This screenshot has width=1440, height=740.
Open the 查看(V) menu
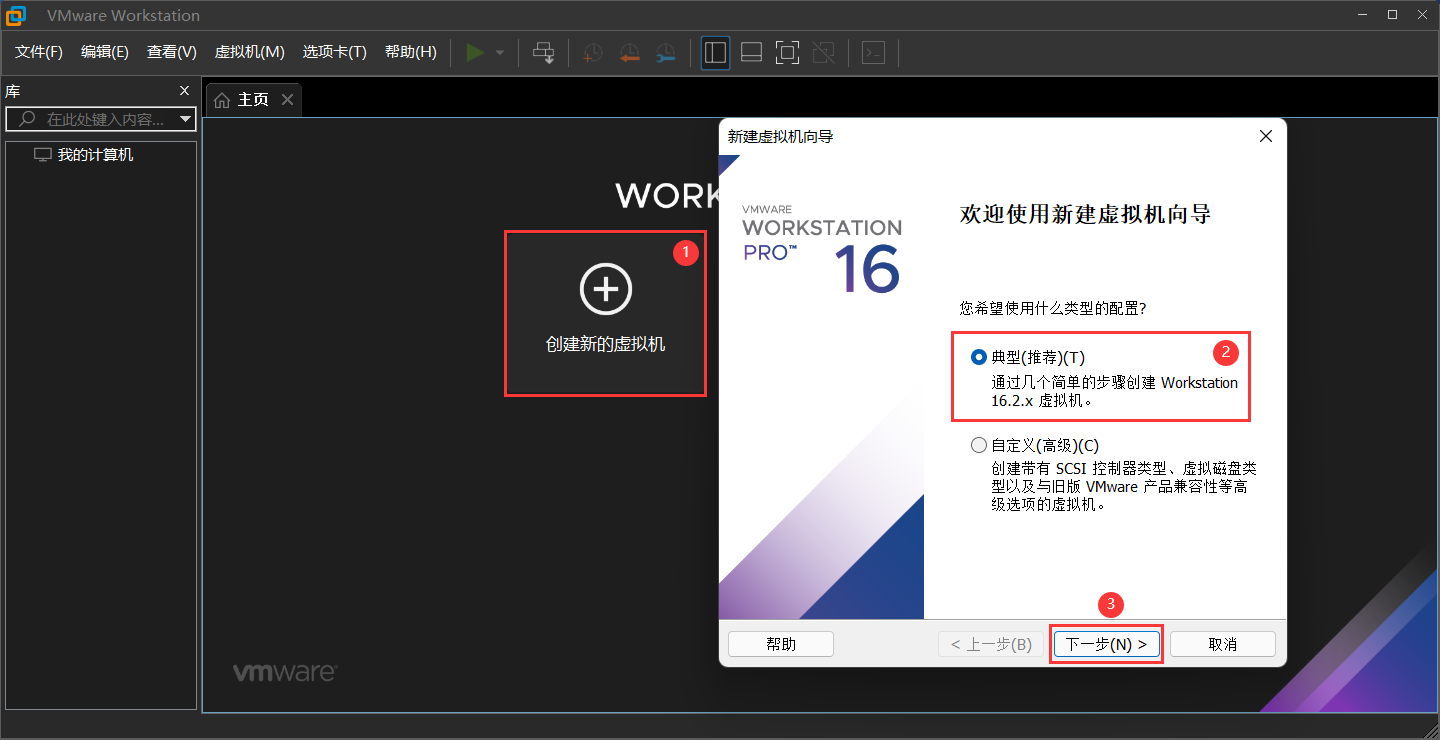[172, 52]
